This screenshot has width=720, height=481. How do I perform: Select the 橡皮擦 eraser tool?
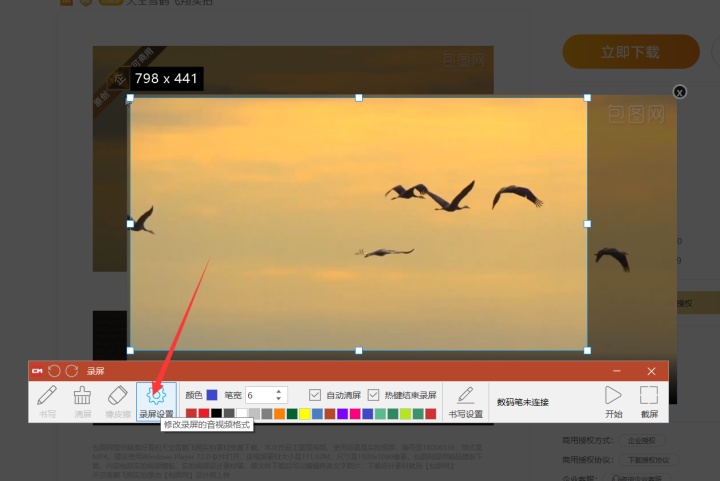tap(118, 402)
